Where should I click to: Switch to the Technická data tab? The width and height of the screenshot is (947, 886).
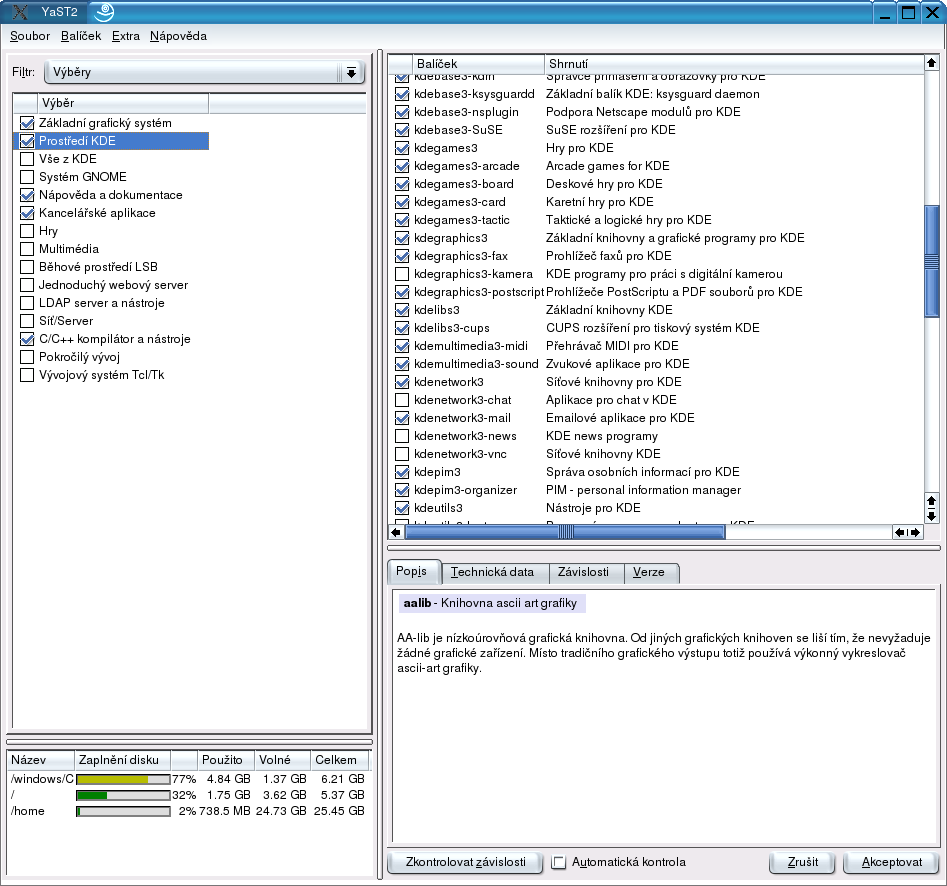click(x=492, y=572)
